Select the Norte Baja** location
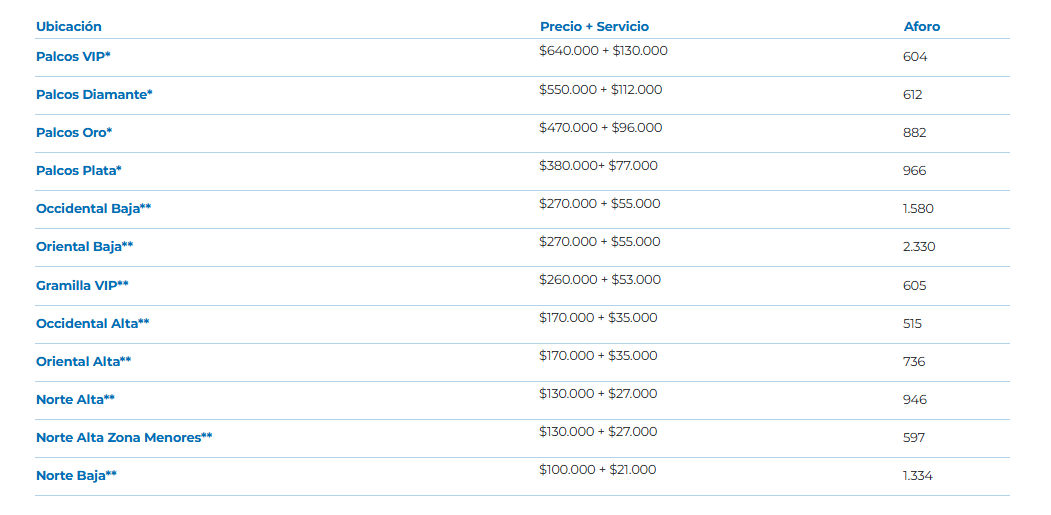This screenshot has width=1051, height=515. point(76,476)
